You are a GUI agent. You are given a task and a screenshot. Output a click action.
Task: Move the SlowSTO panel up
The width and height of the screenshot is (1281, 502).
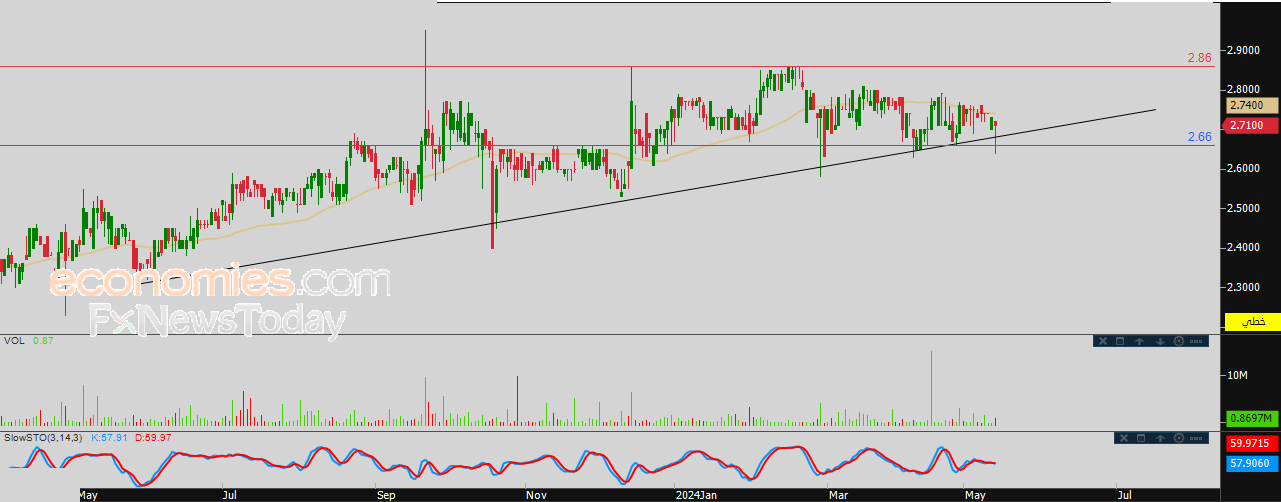1160,438
